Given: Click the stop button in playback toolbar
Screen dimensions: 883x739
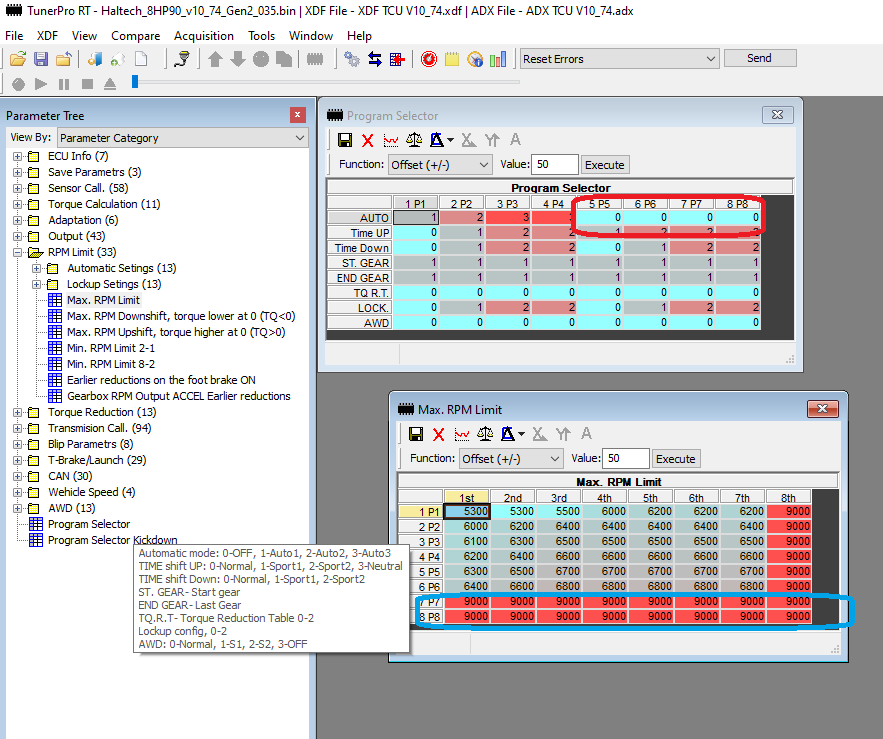Looking at the screenshot, I should pyautogui.click(x=87, y=84).
